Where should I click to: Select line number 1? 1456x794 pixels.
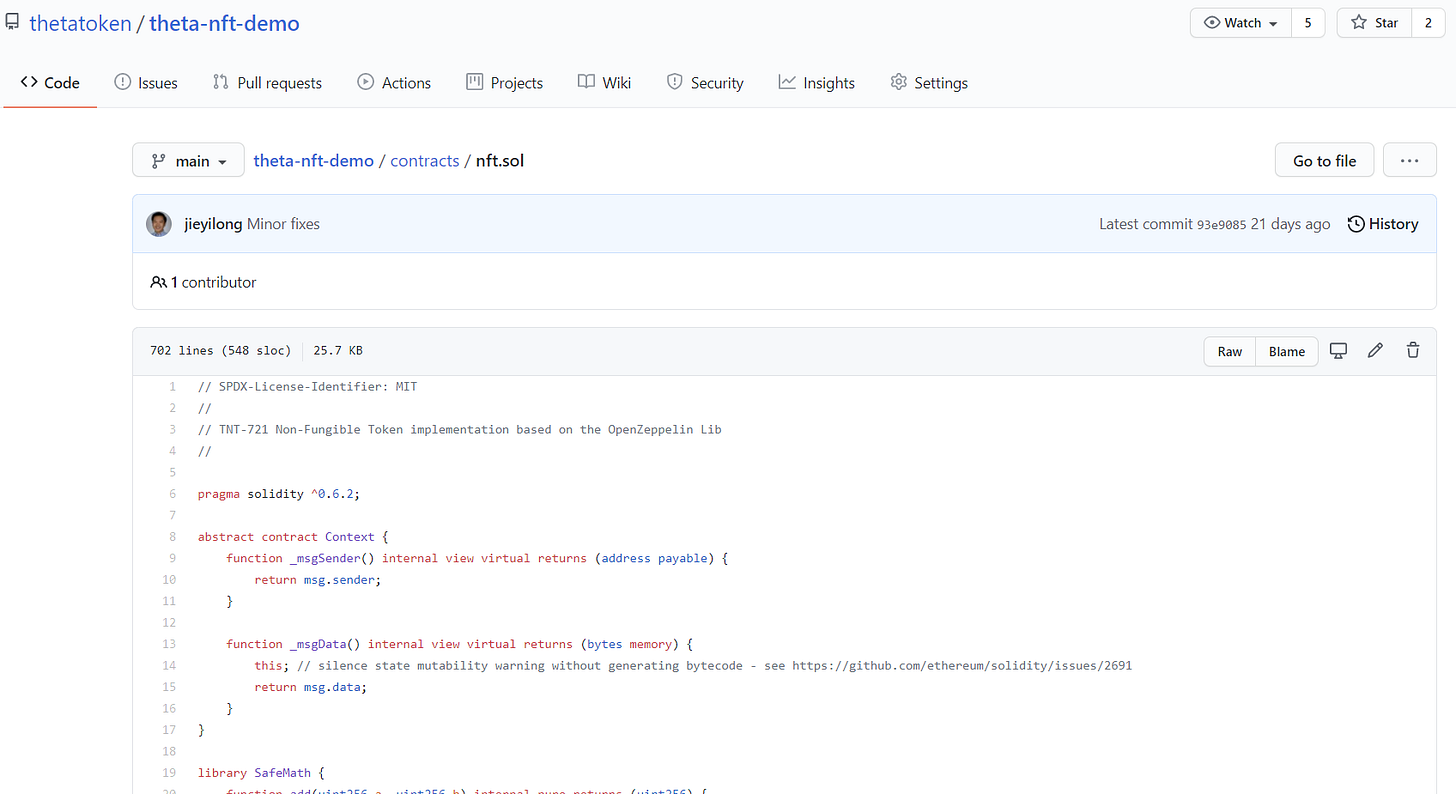(172, 386)
